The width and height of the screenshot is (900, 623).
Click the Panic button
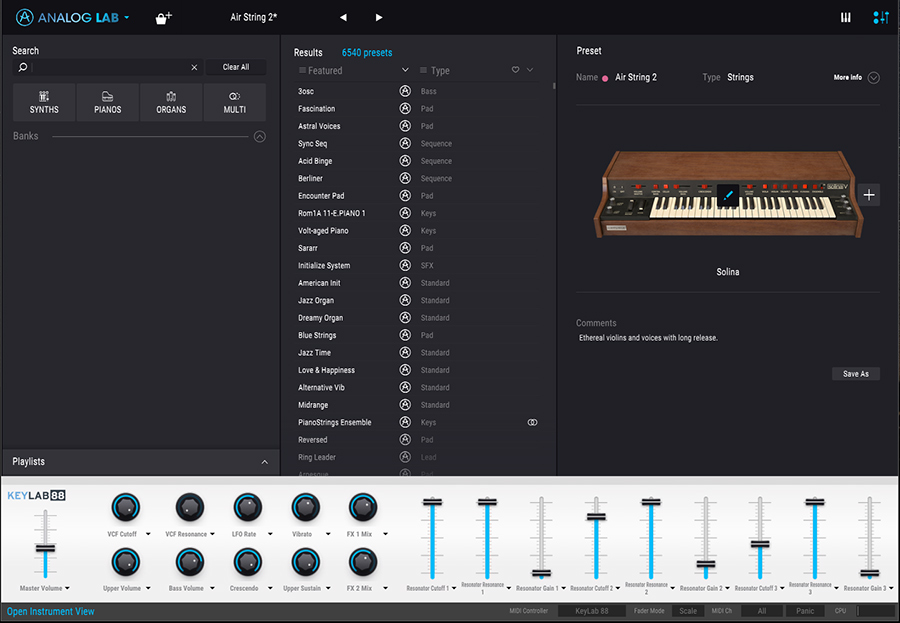click(805, 611)
